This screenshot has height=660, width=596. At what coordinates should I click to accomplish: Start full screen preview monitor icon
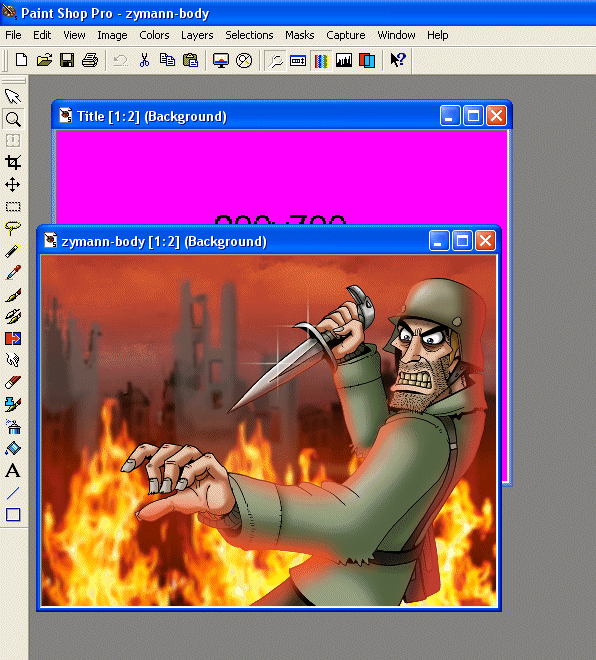point(221,60)
